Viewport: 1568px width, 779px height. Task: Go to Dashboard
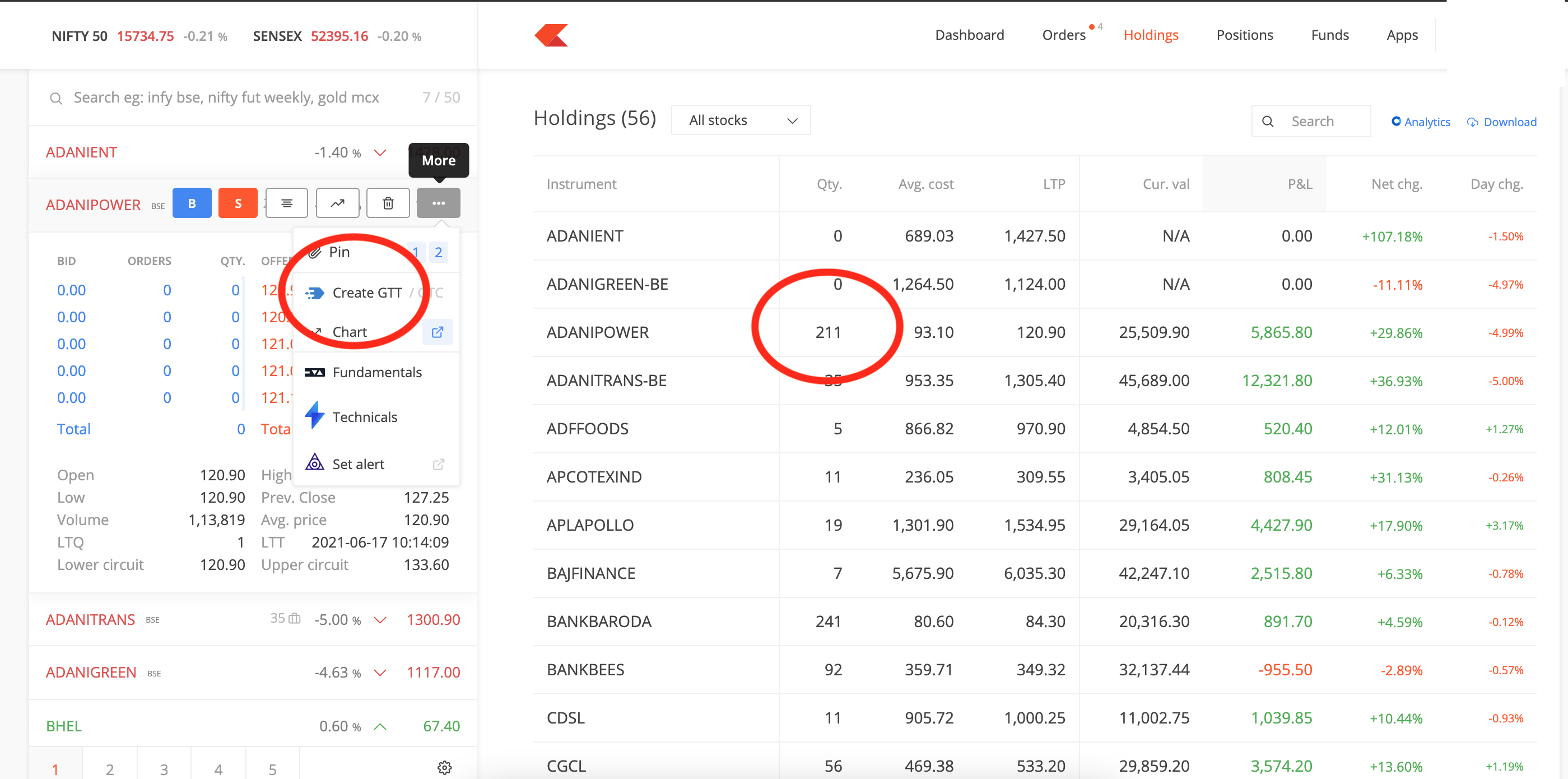970,35
